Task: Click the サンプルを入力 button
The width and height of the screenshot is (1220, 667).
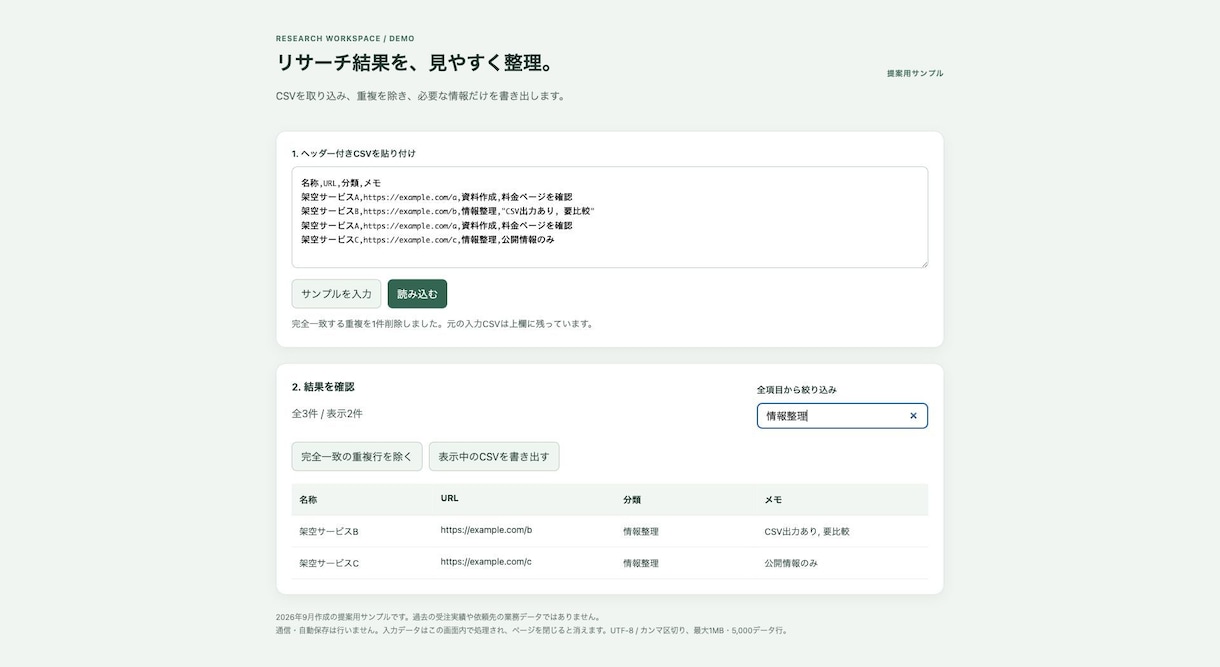Action: tap(336, 294)
